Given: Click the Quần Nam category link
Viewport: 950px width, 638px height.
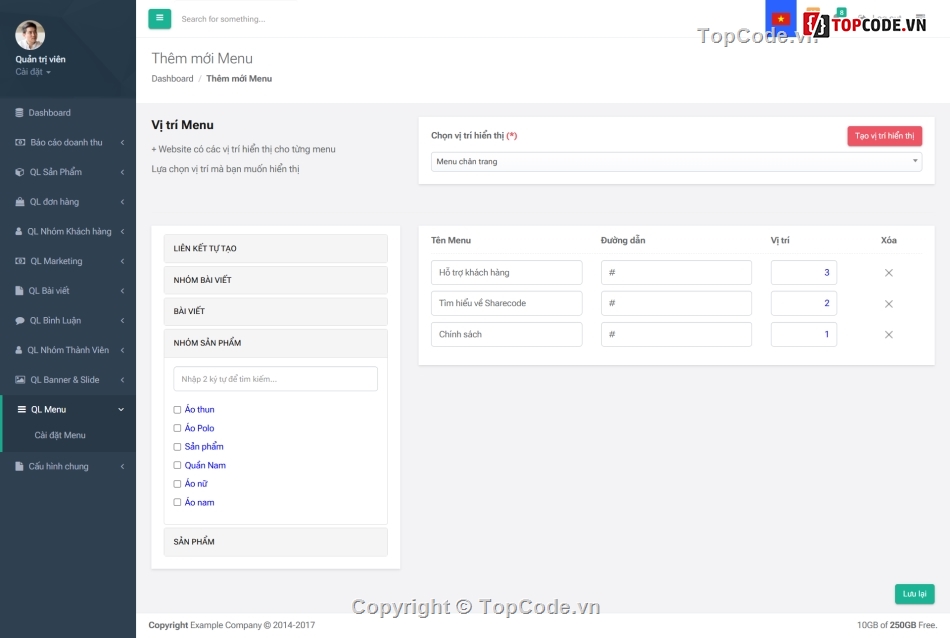Looking at the screenshot, I should (x=205, y=465).
